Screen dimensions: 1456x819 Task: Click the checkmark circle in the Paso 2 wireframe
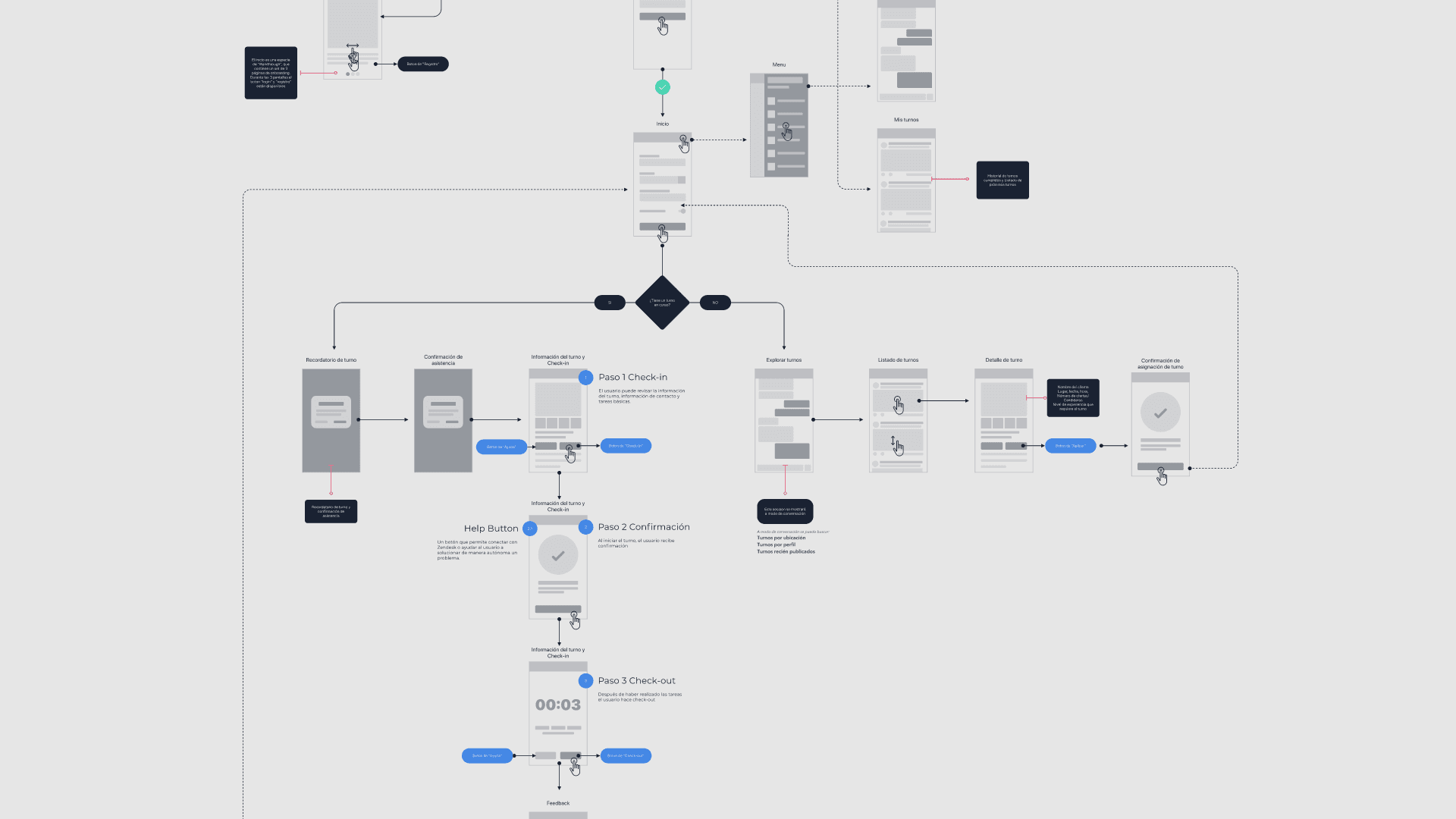558,556
